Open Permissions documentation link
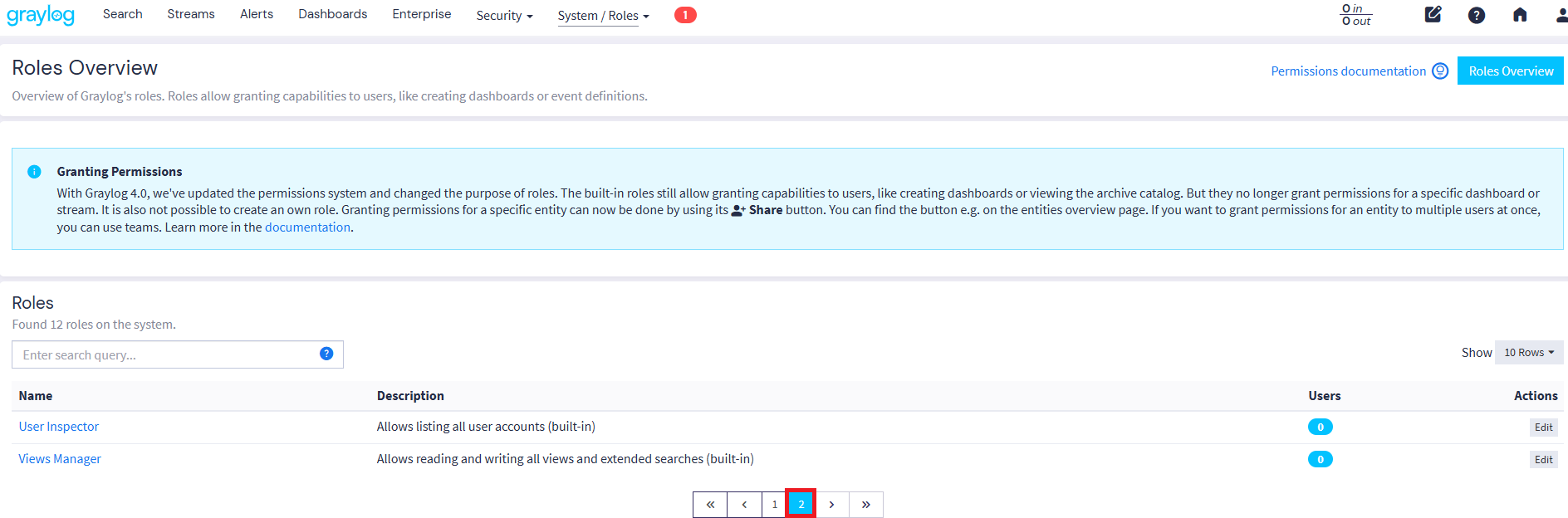1568x518 pixels. [1348, 71]
